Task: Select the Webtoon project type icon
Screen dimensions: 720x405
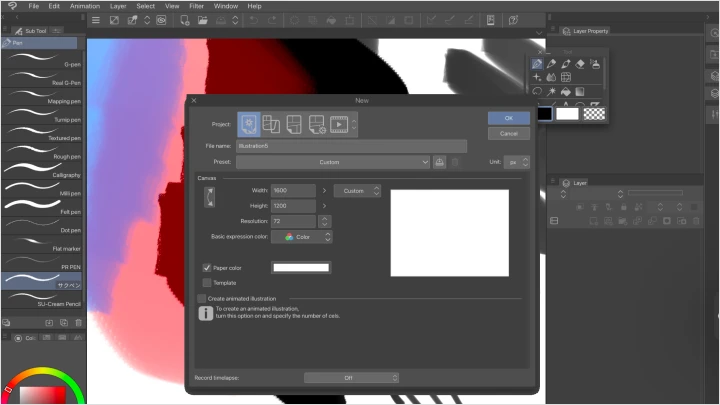Action: (271, 124)
